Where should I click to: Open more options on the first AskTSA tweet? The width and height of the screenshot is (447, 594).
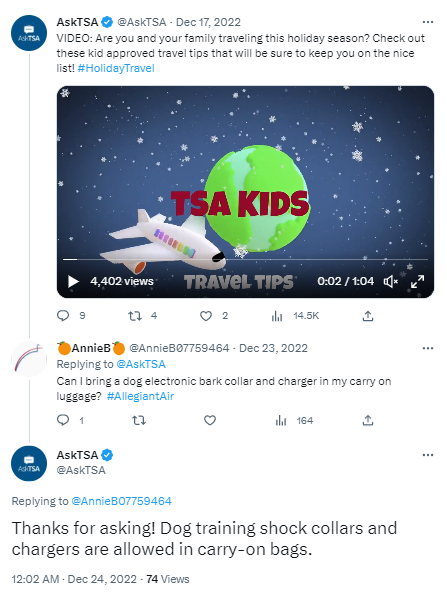(428, 22)
